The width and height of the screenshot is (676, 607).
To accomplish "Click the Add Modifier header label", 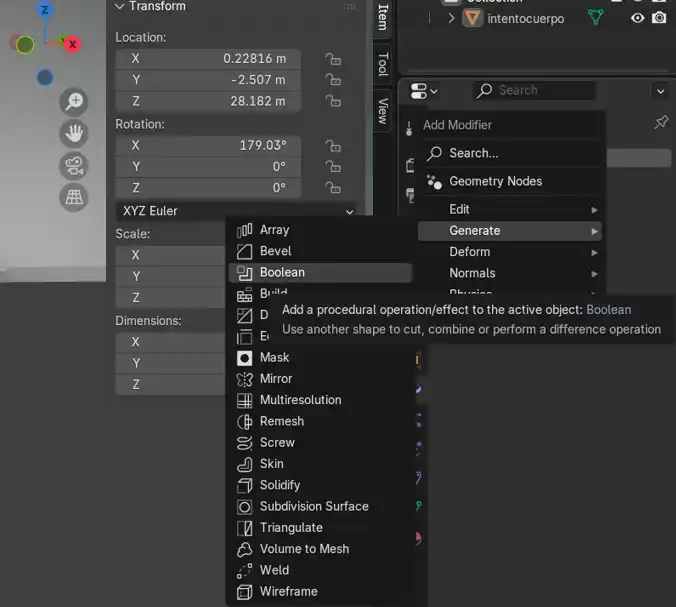I will [x=457, y=125].
